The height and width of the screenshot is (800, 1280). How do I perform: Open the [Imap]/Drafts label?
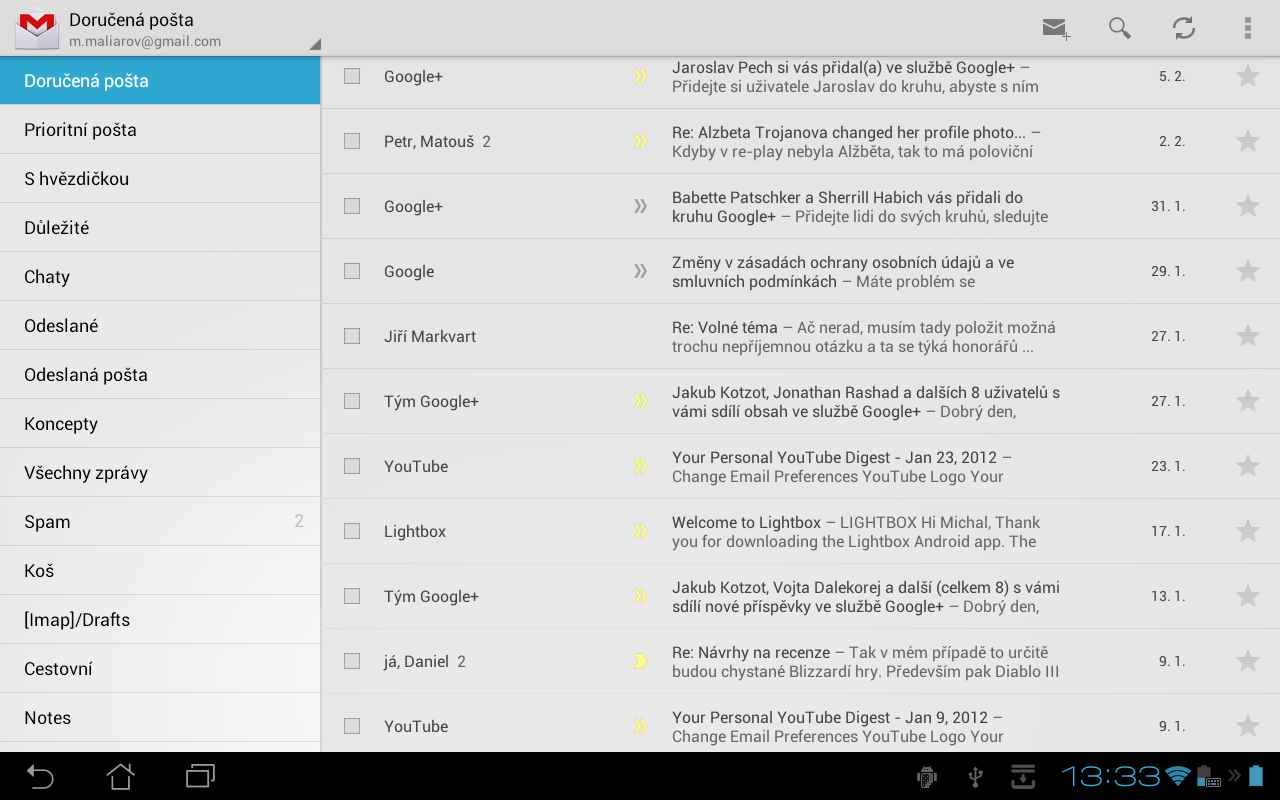tap(160, 620)
